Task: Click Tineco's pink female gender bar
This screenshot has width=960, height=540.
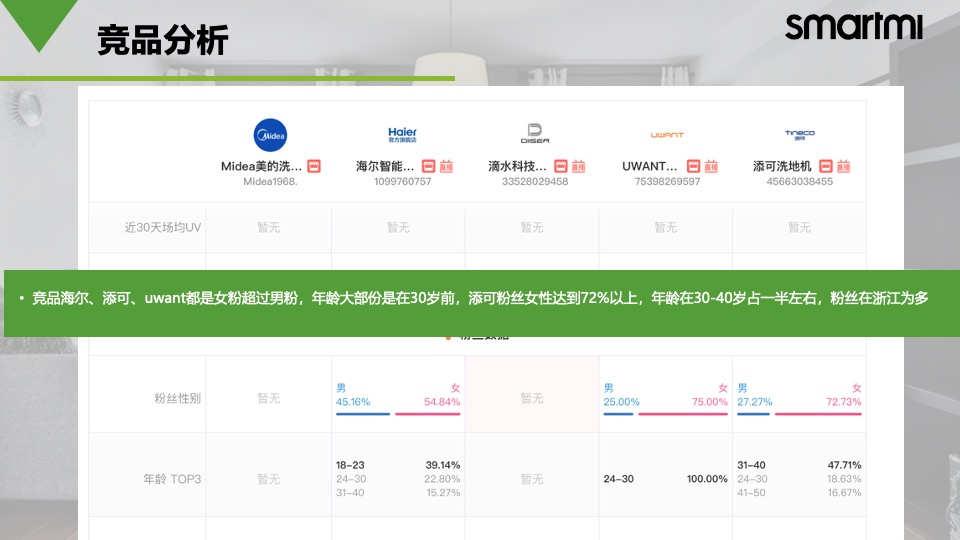Action: click(x=818, y=414)
